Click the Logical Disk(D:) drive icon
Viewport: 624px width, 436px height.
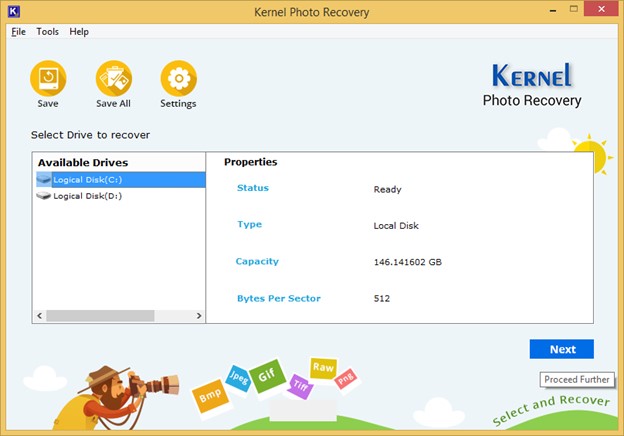click(x=44, y=196)
